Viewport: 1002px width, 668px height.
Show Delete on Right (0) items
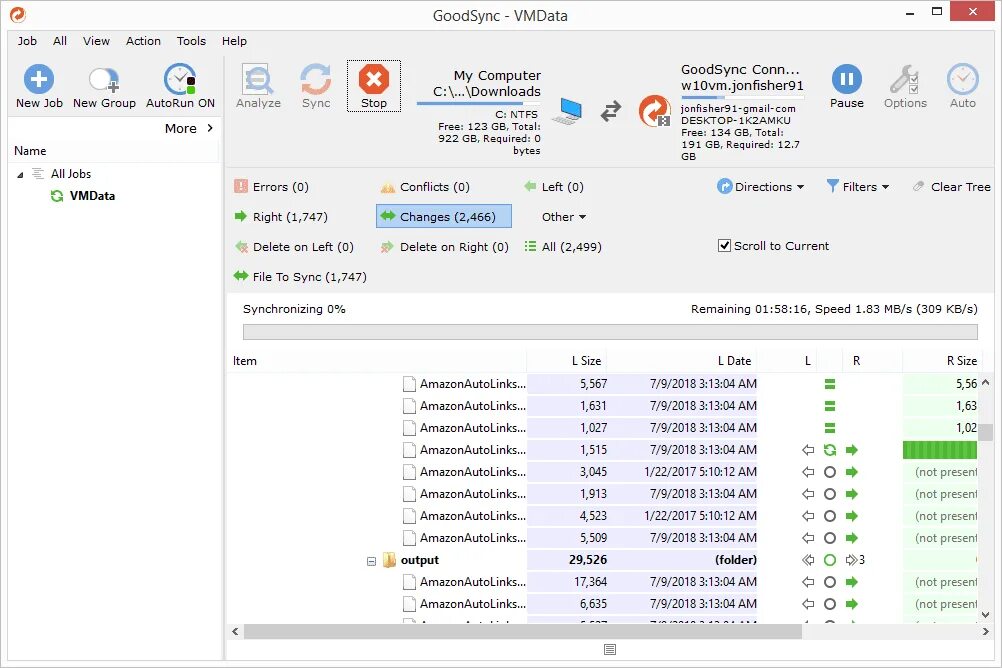coord(445,247)
